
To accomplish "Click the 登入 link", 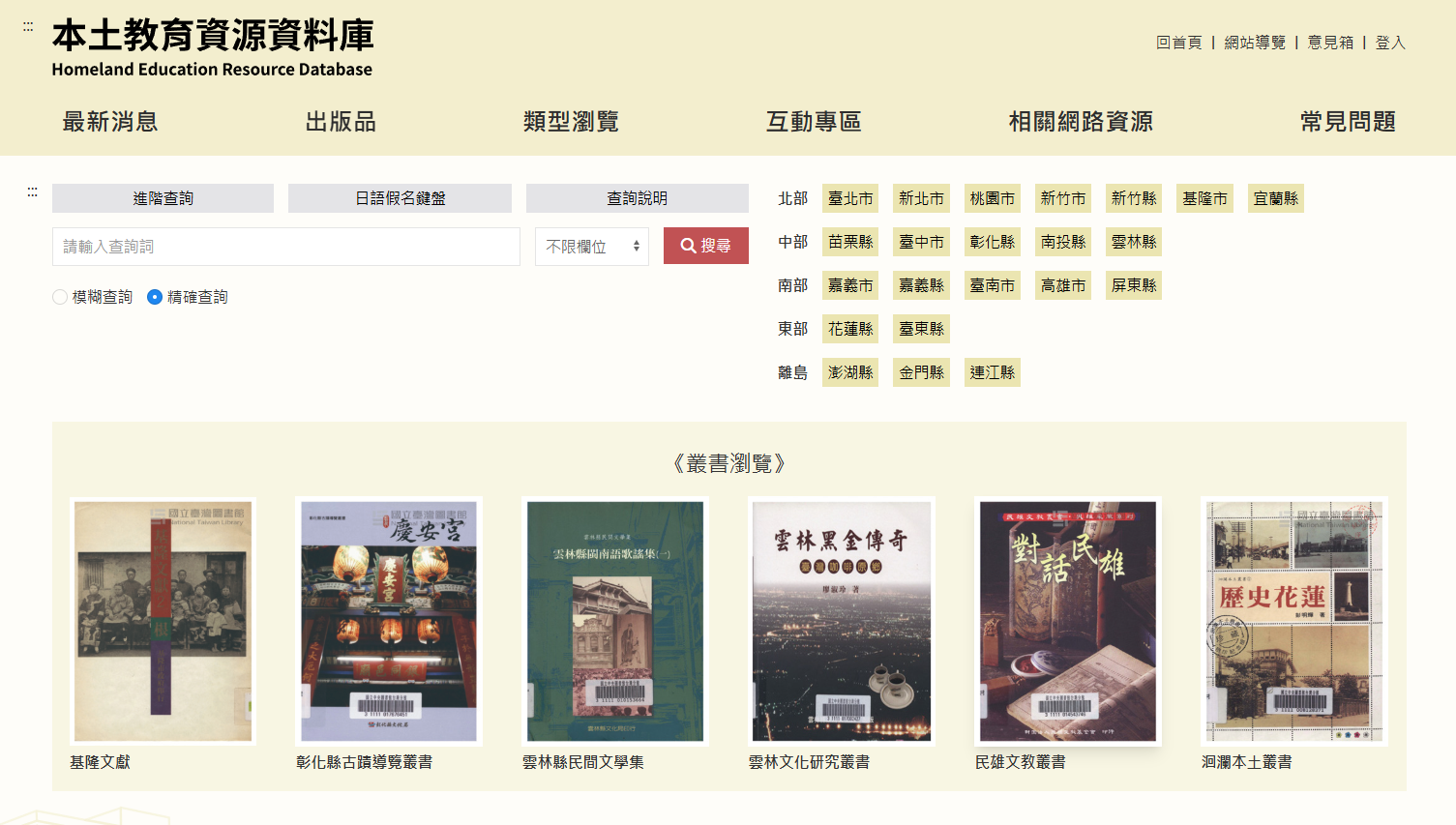I will [x=1391, y=44].
